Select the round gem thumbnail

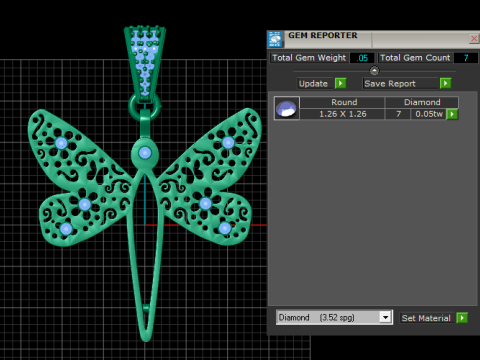(287, 108)
